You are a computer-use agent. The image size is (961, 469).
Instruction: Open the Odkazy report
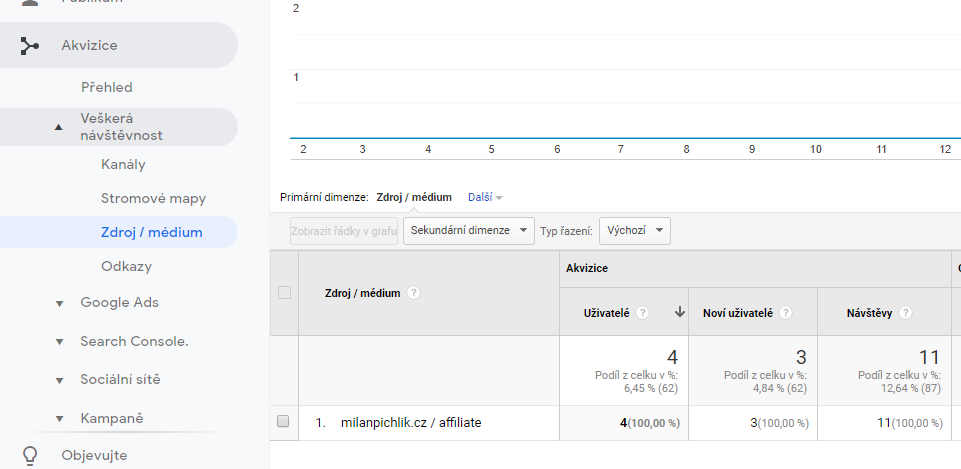point(126,267)
